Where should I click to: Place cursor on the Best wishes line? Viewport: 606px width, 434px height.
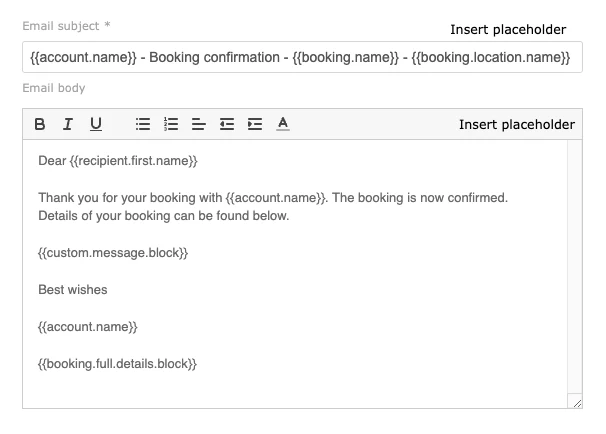[72, 290]
